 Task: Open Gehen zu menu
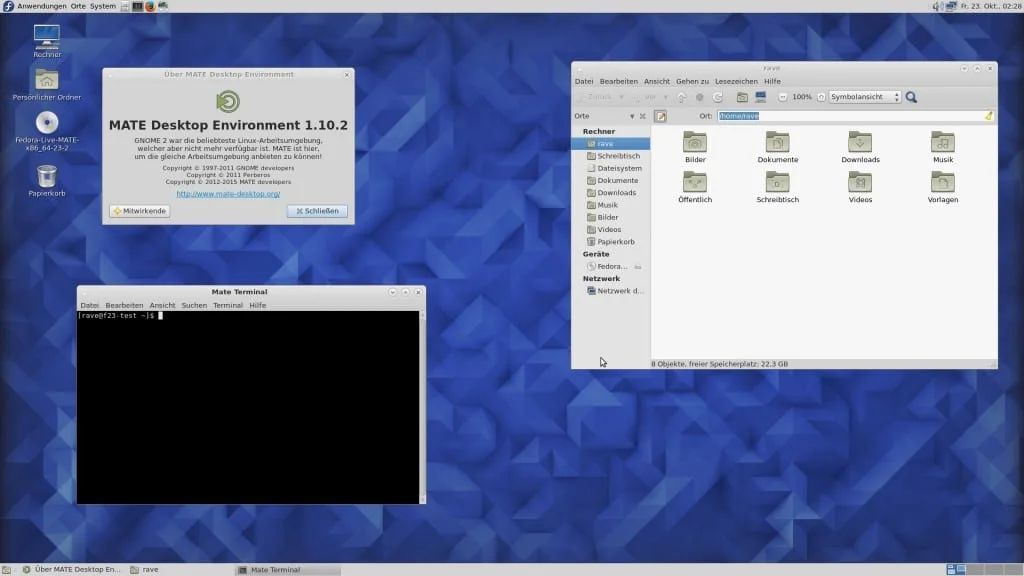pos(692,82)
